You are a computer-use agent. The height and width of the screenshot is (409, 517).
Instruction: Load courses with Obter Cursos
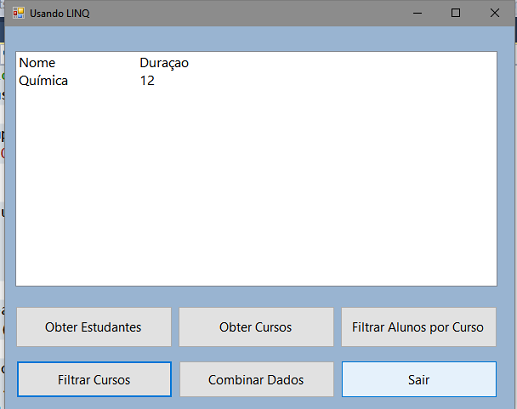tap(256, 327)
